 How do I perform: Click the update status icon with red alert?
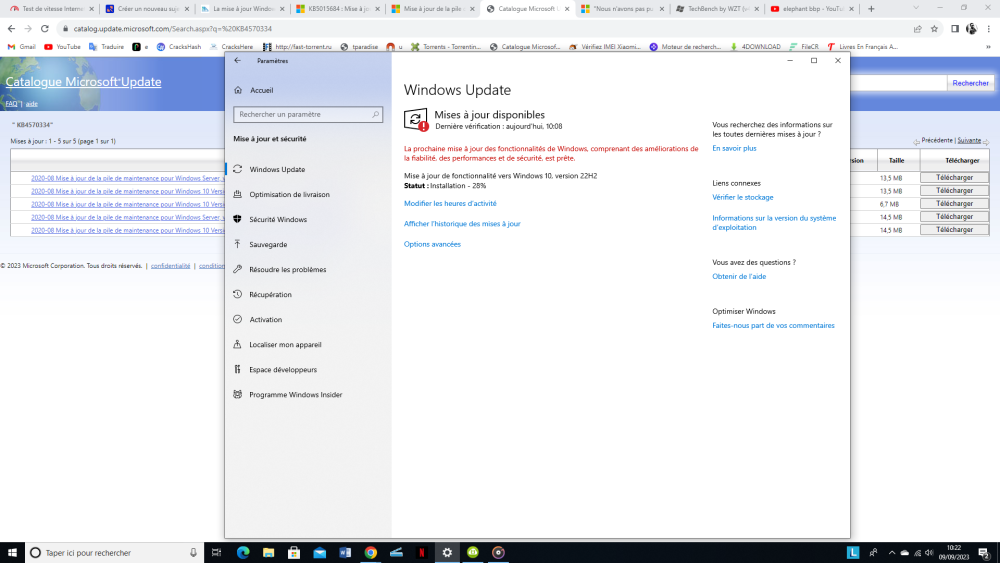pos(416,119)
